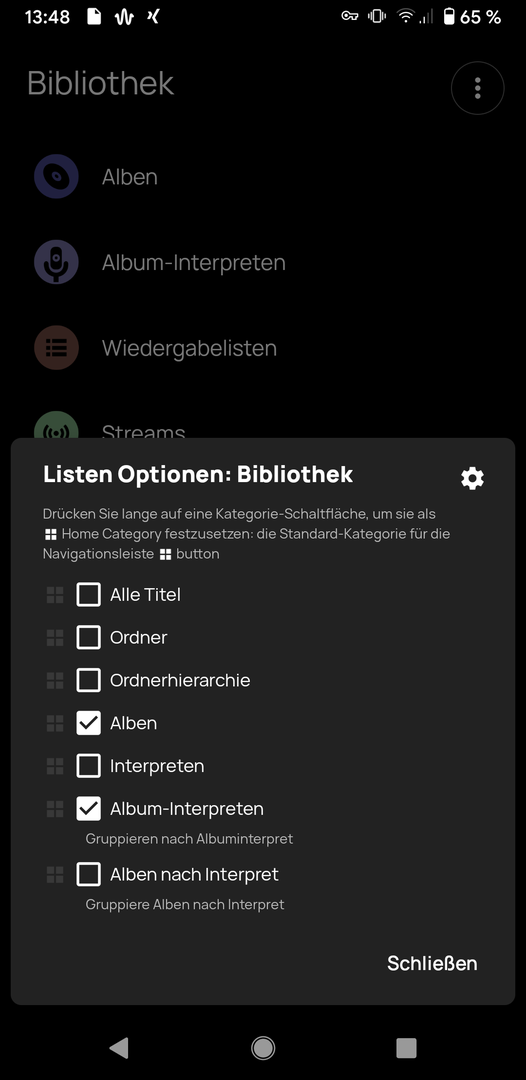
Task: Tap the grid handle icon beside Alben nach Interpret
Action: 55,875
